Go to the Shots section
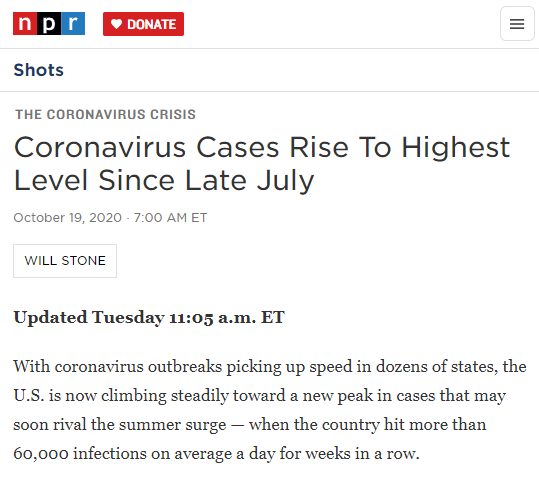The width and height of the screenshot is (539, 489). click(x=38, y=70)
